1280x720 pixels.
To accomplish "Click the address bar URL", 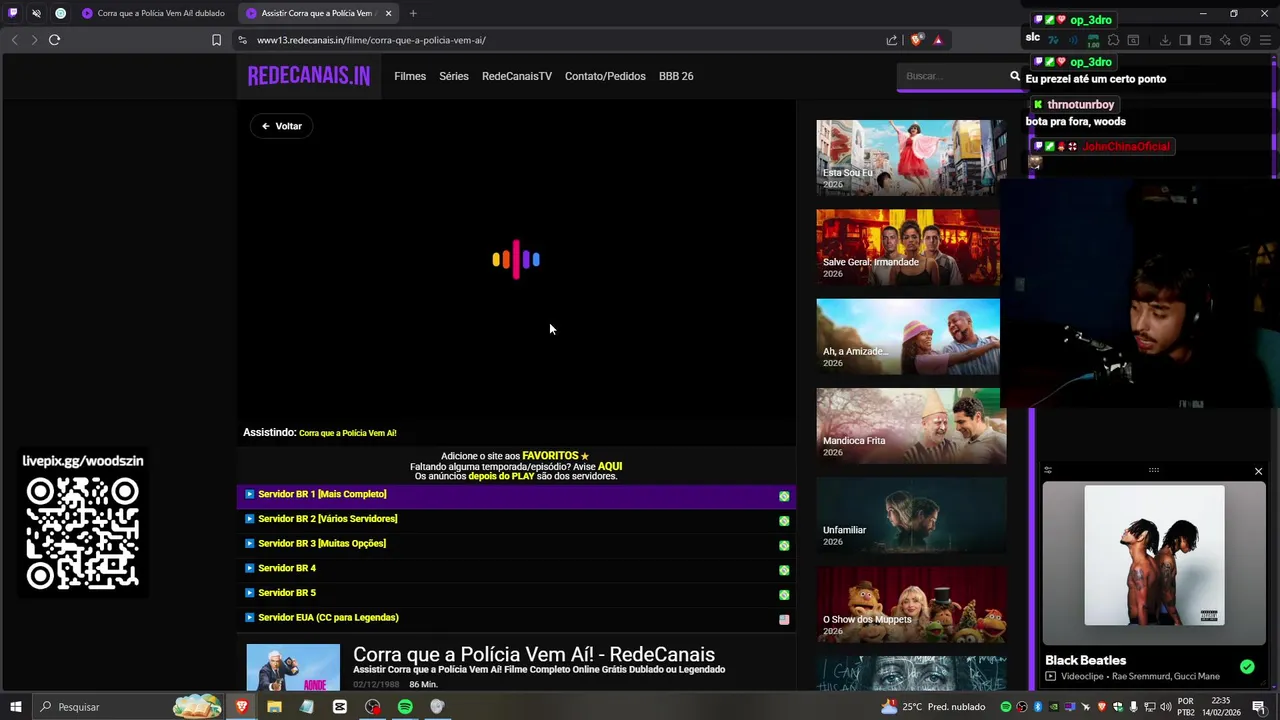I will [x=371, y=40].
